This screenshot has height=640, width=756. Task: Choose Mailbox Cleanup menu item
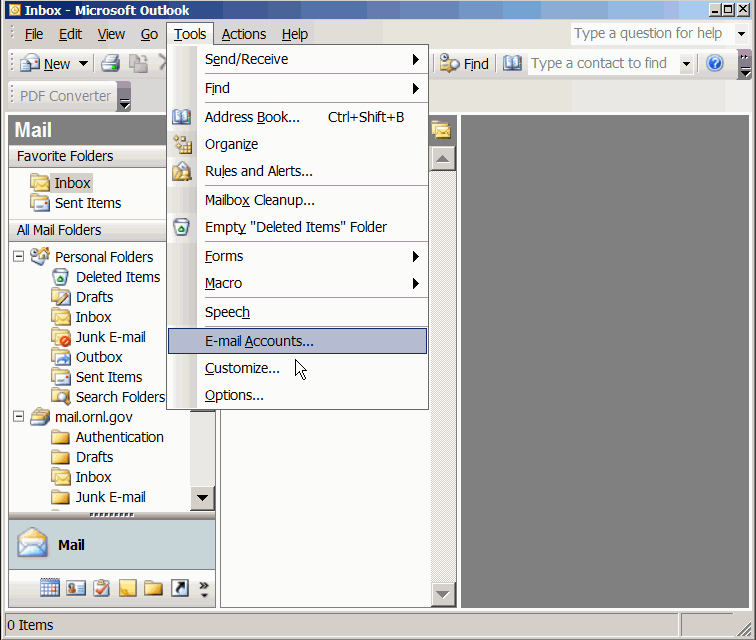point(297,200)
